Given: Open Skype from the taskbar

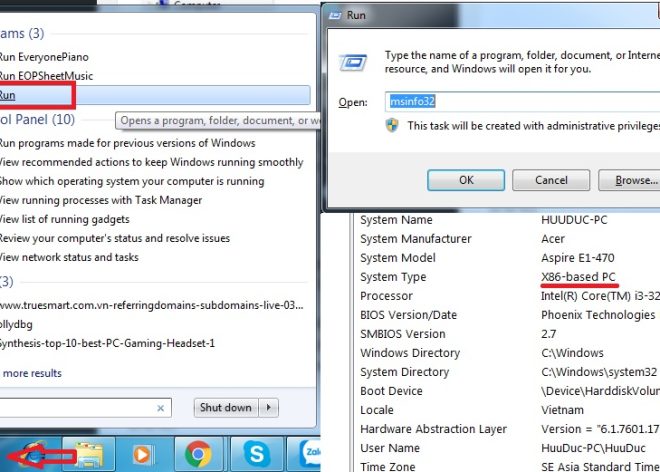Looking at the screenshot, I should (256, 454).
